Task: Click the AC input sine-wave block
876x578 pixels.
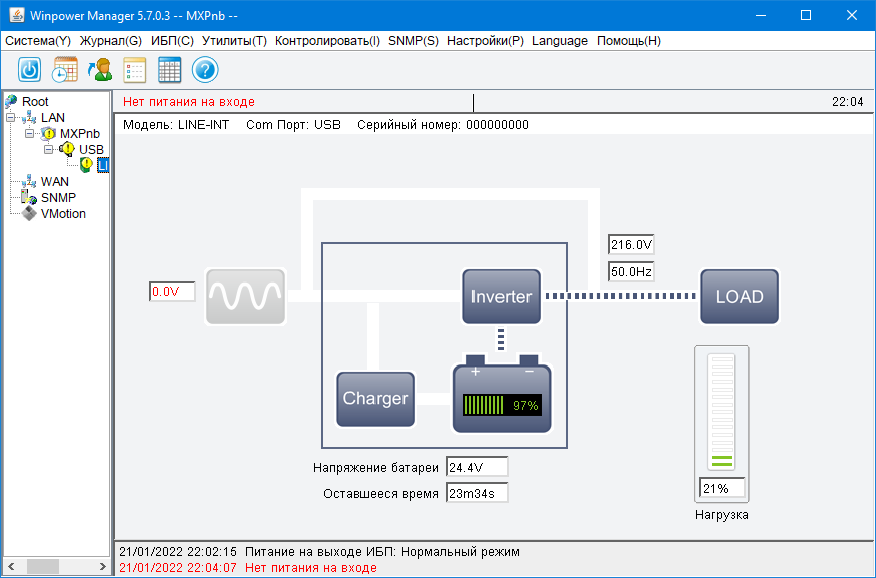Action: pos(245,297)
